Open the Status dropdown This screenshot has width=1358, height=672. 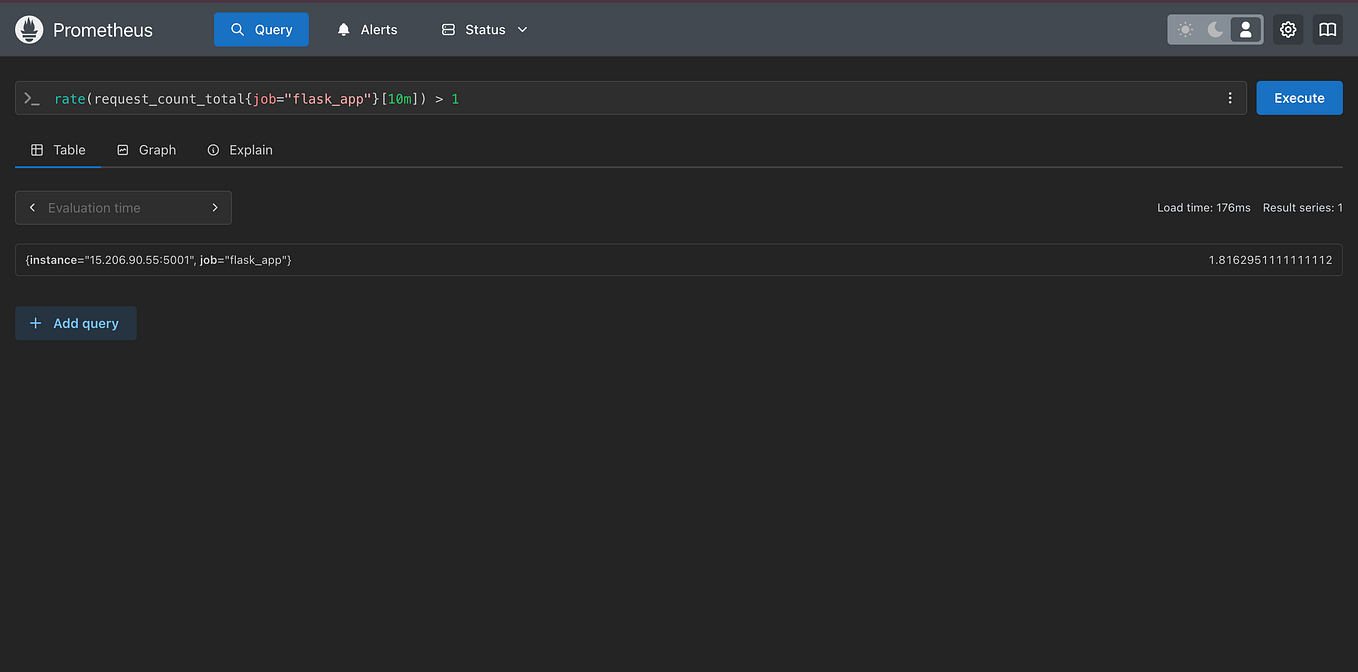[484, 29]
